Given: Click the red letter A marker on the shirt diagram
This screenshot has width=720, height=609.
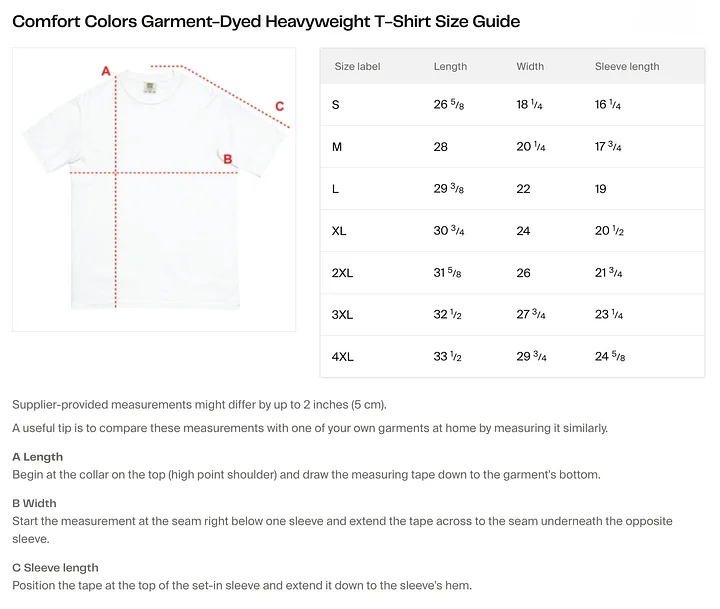Looking at the screenshot, I should [x=106, y=71].
